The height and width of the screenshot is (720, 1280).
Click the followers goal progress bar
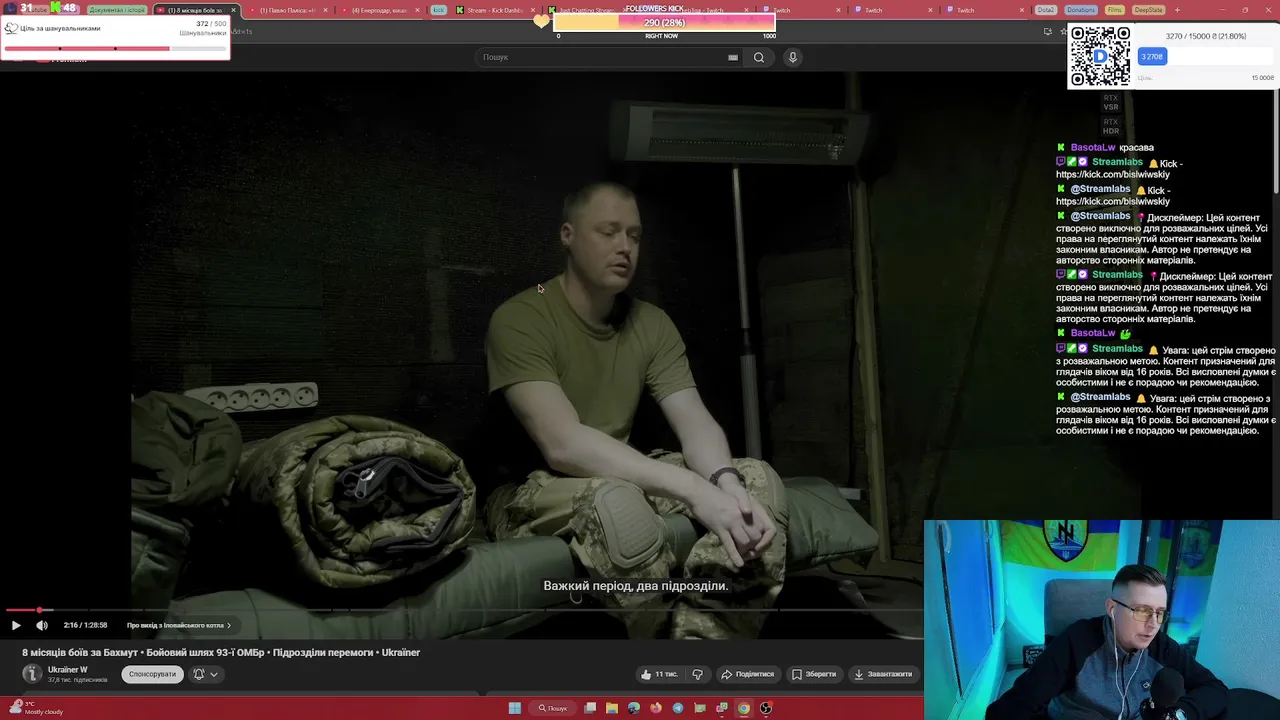[x=664, y=22]
